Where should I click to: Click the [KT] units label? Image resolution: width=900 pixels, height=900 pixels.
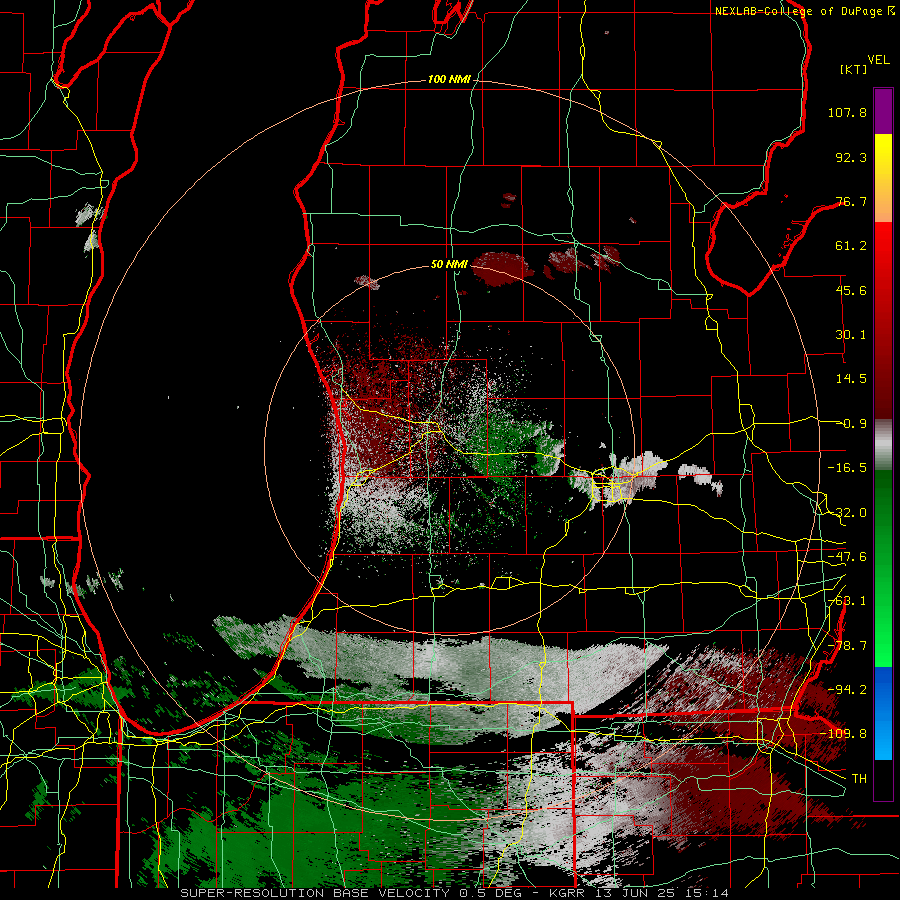(854, 69)
